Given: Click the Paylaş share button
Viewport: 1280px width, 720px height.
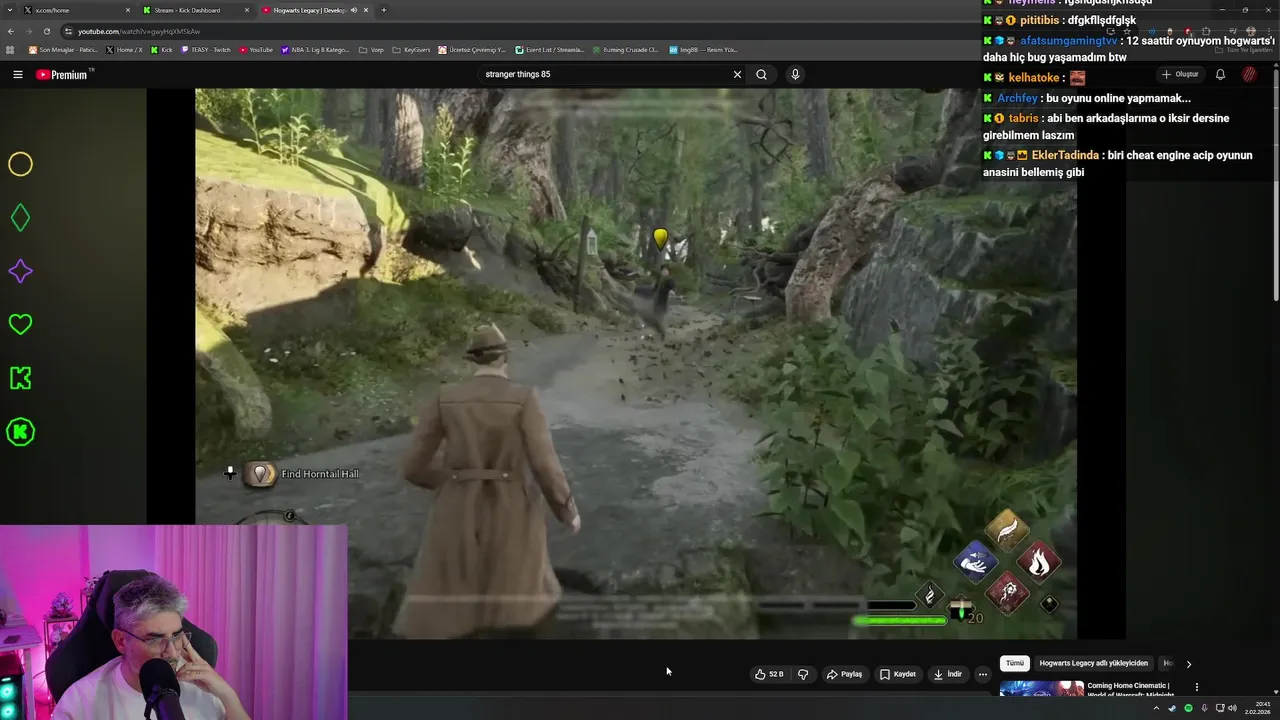Looking at the screenshot, I should pyautogui.click(x=844, y=674).
